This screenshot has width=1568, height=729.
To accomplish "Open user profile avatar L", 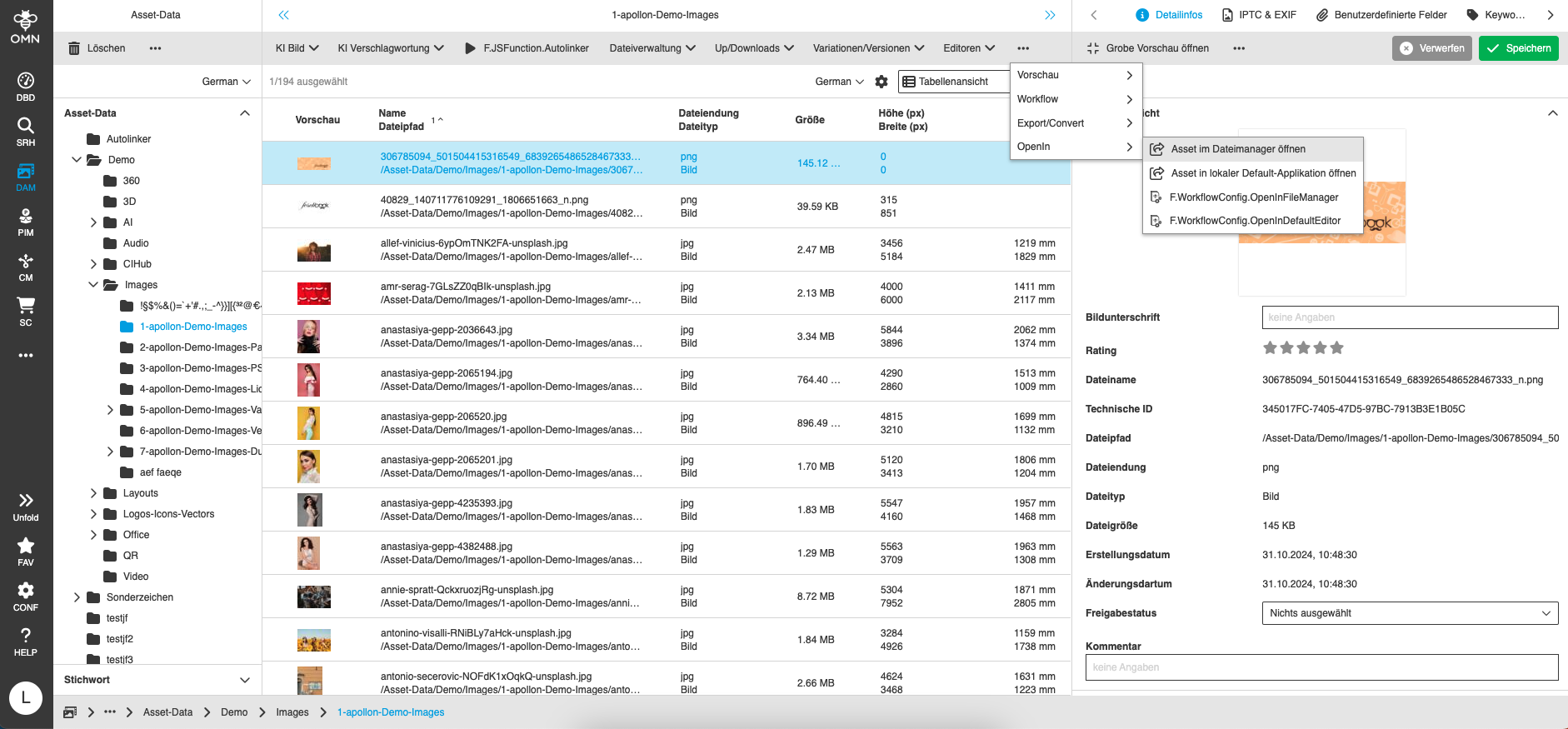I will (x=26, y=697).
